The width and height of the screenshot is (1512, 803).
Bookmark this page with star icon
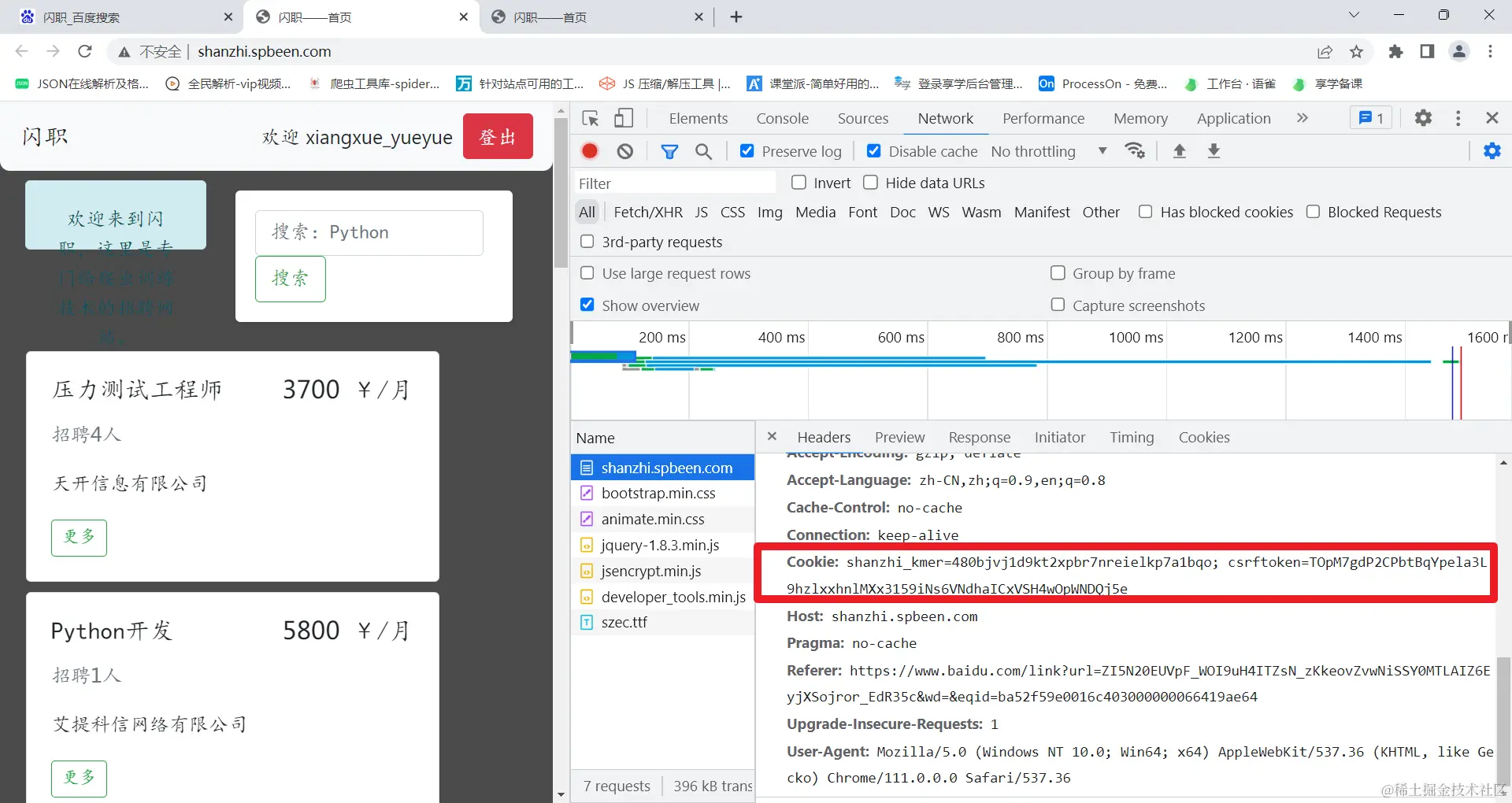[x=1356, y=52]
